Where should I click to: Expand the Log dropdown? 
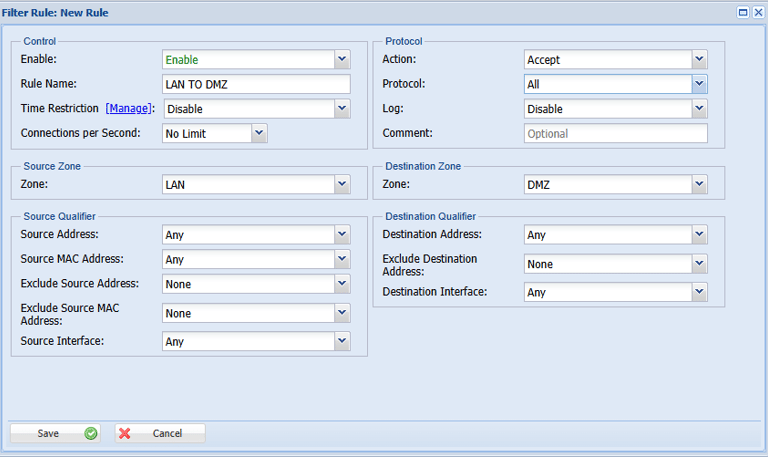(699, 109)
